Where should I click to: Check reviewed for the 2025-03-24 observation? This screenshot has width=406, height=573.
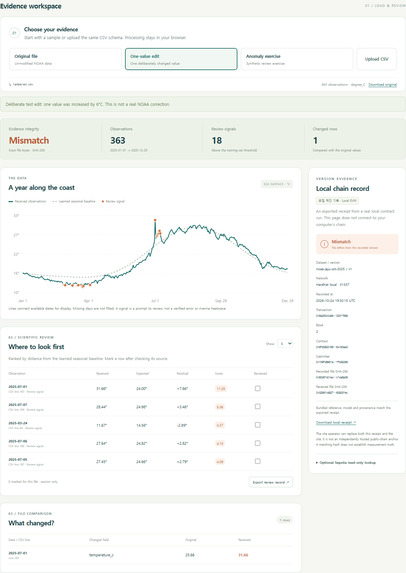[258, 425]
